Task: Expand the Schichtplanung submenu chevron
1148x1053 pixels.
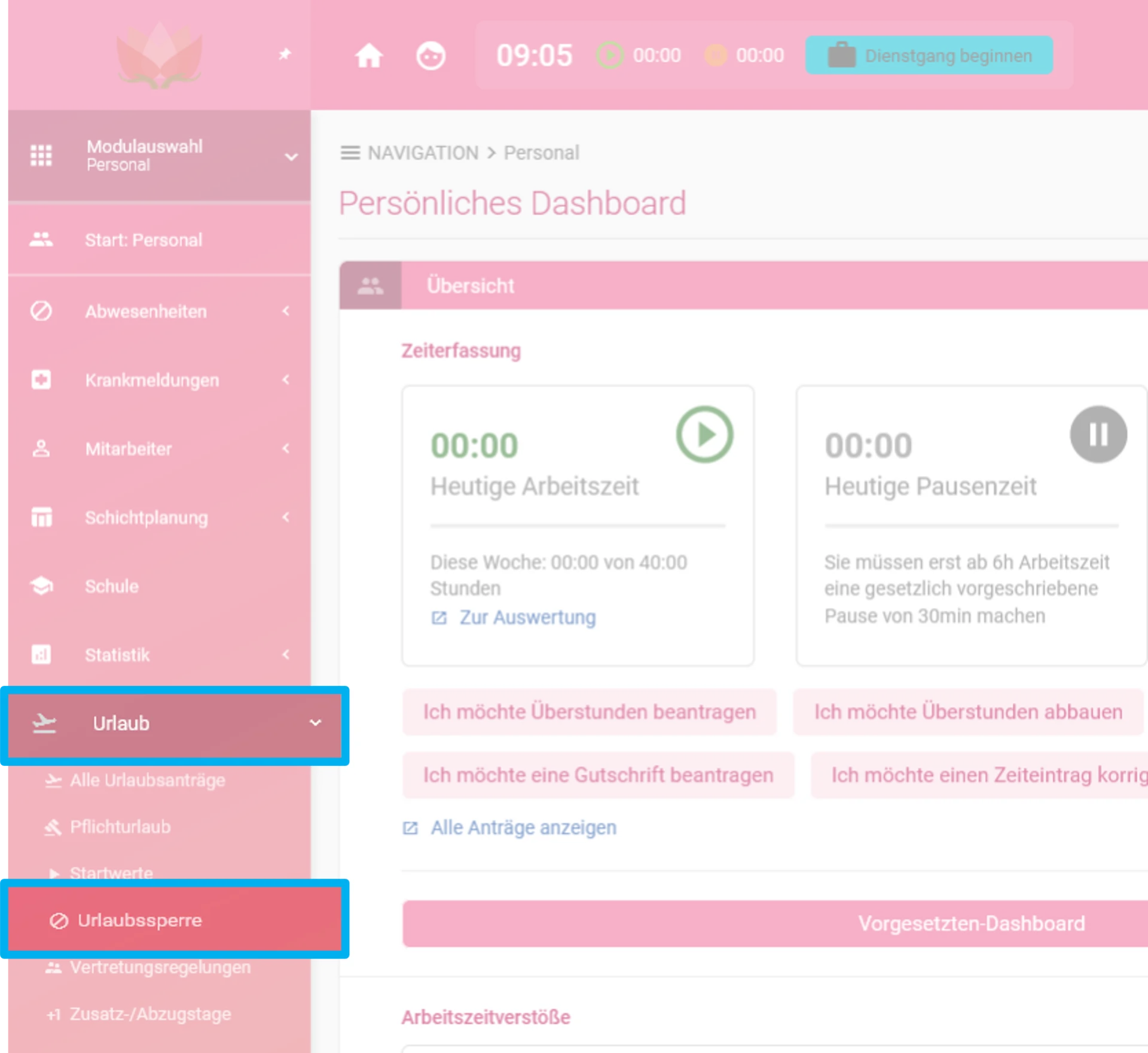Action: 286,517
